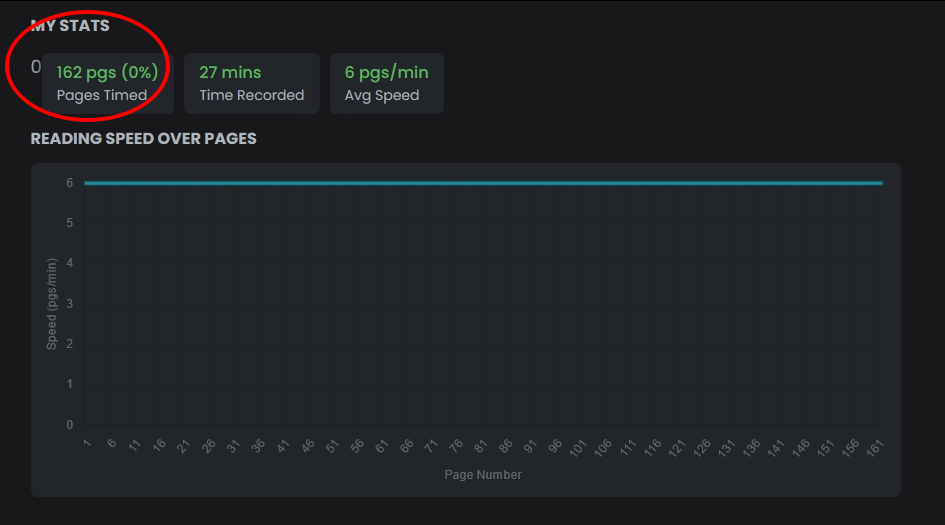This screenshot has width=945, height=525.
Task: Click the Pages Timed stat card
Action: [108, 84]
